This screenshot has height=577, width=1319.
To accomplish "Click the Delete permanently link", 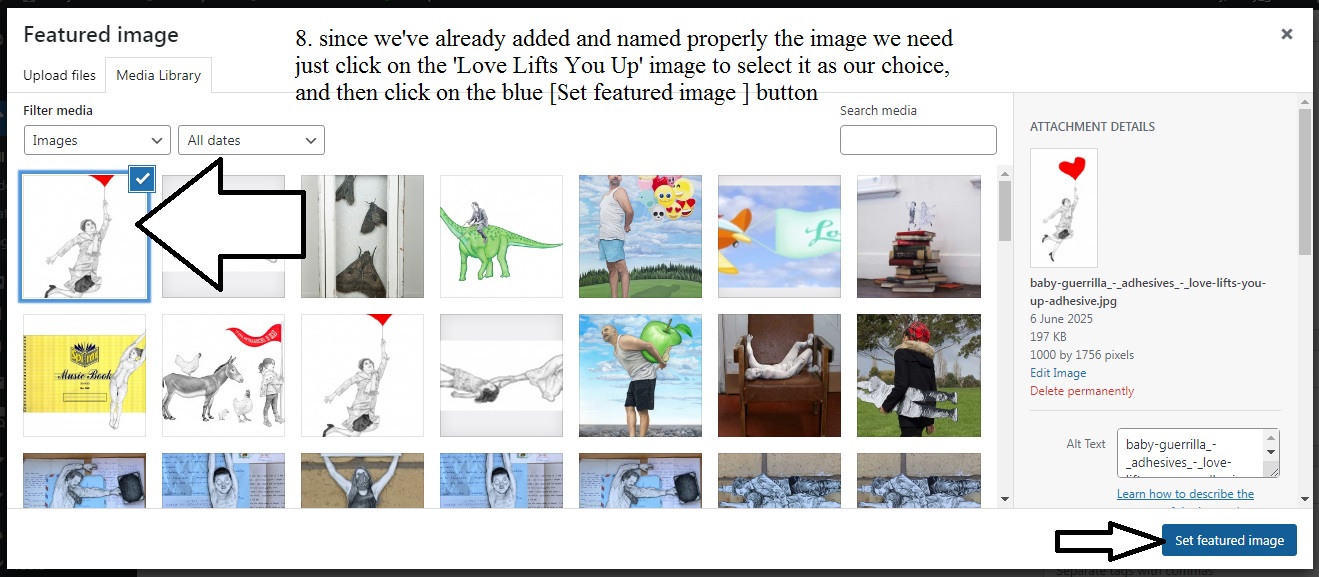I will tap(1082, 391).
